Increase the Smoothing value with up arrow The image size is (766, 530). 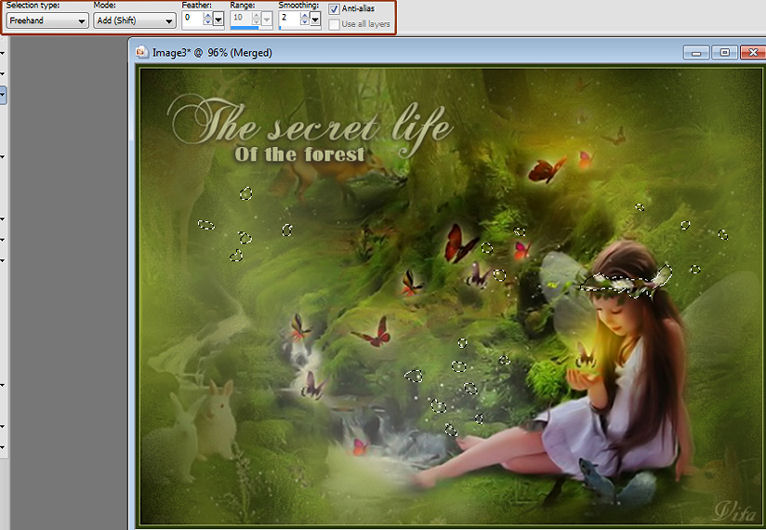click(x=304, y=16)
